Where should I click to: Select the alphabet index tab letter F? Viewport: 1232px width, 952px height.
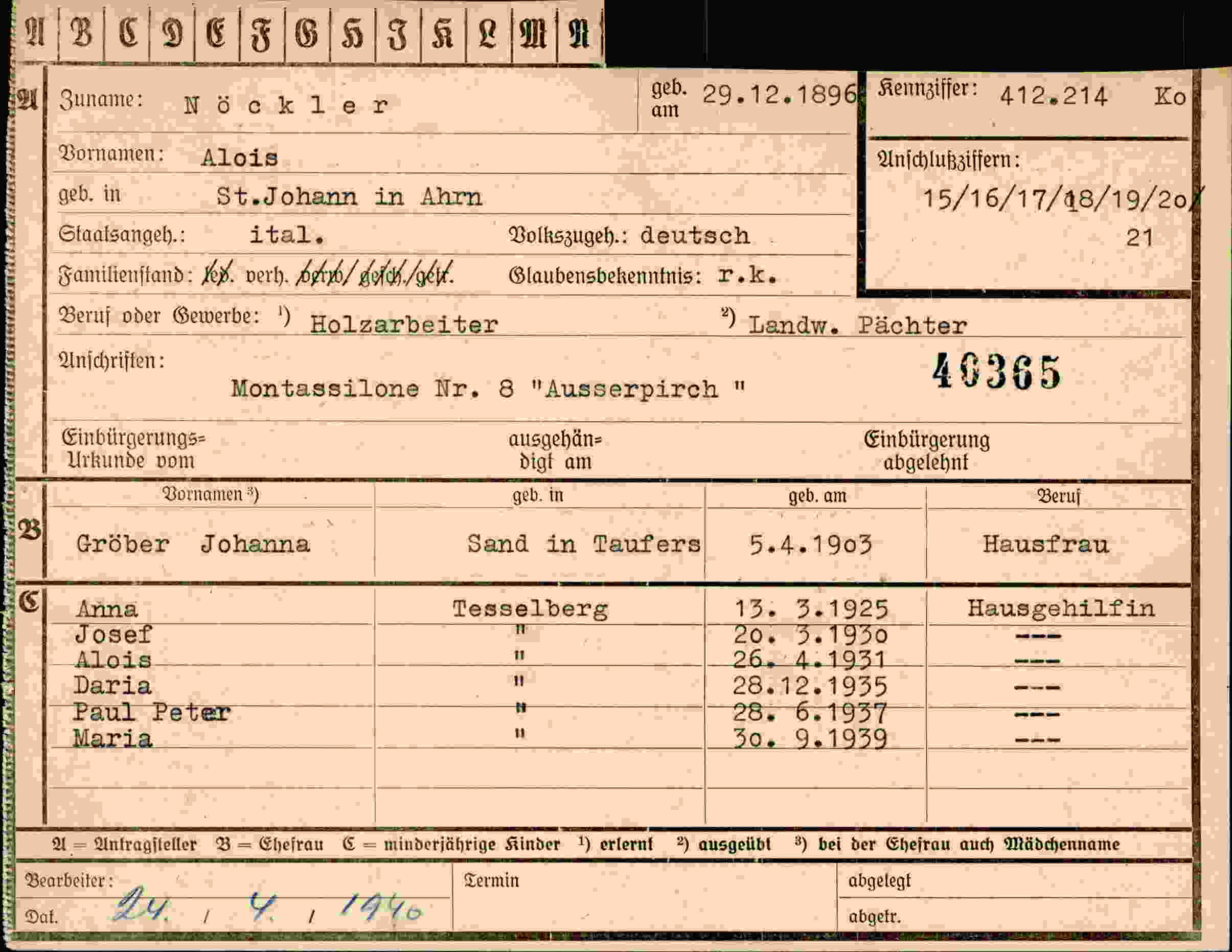[x=262, y=35]
